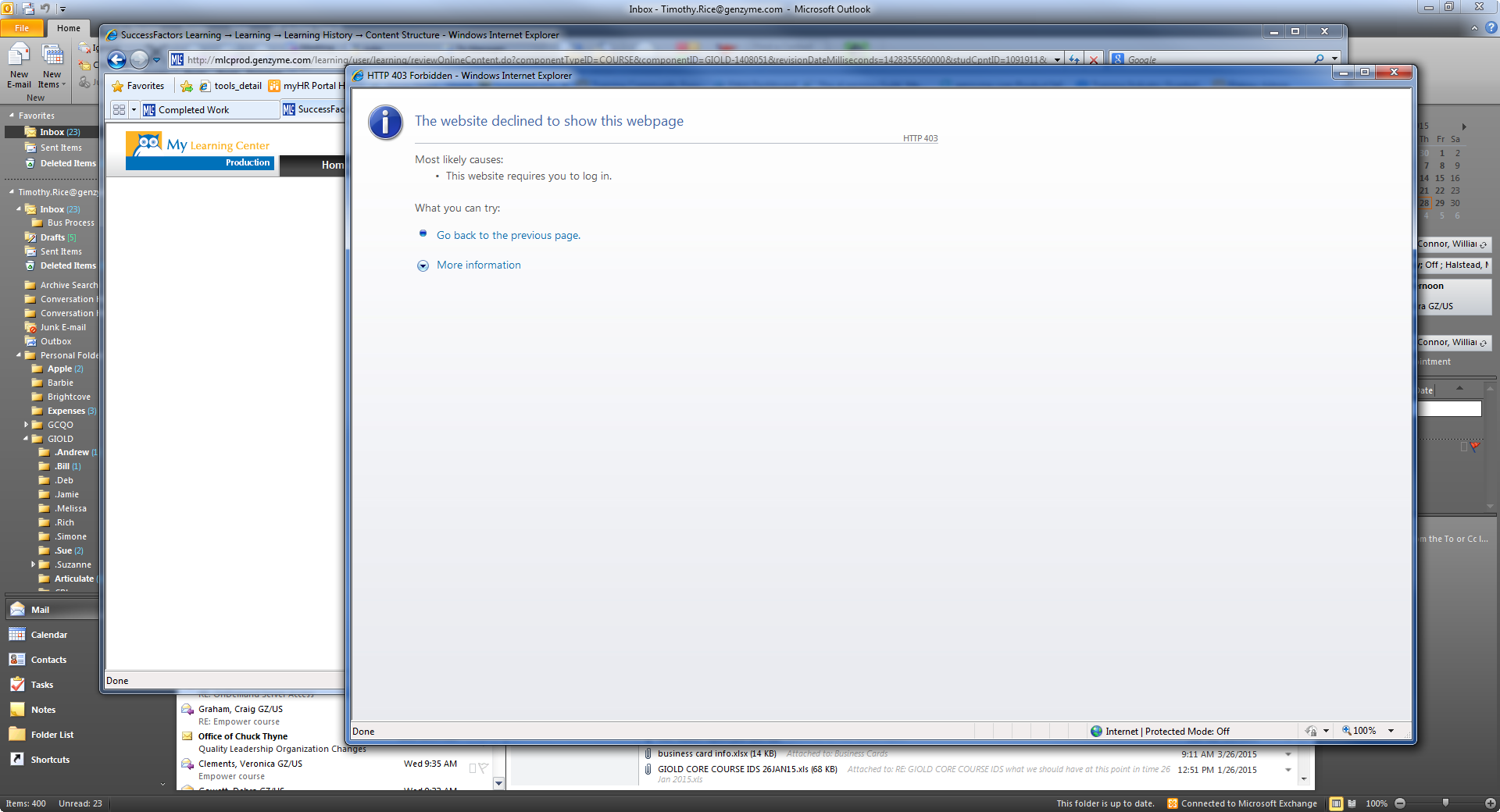Switch to Calendar view

(x=52, y=635)
